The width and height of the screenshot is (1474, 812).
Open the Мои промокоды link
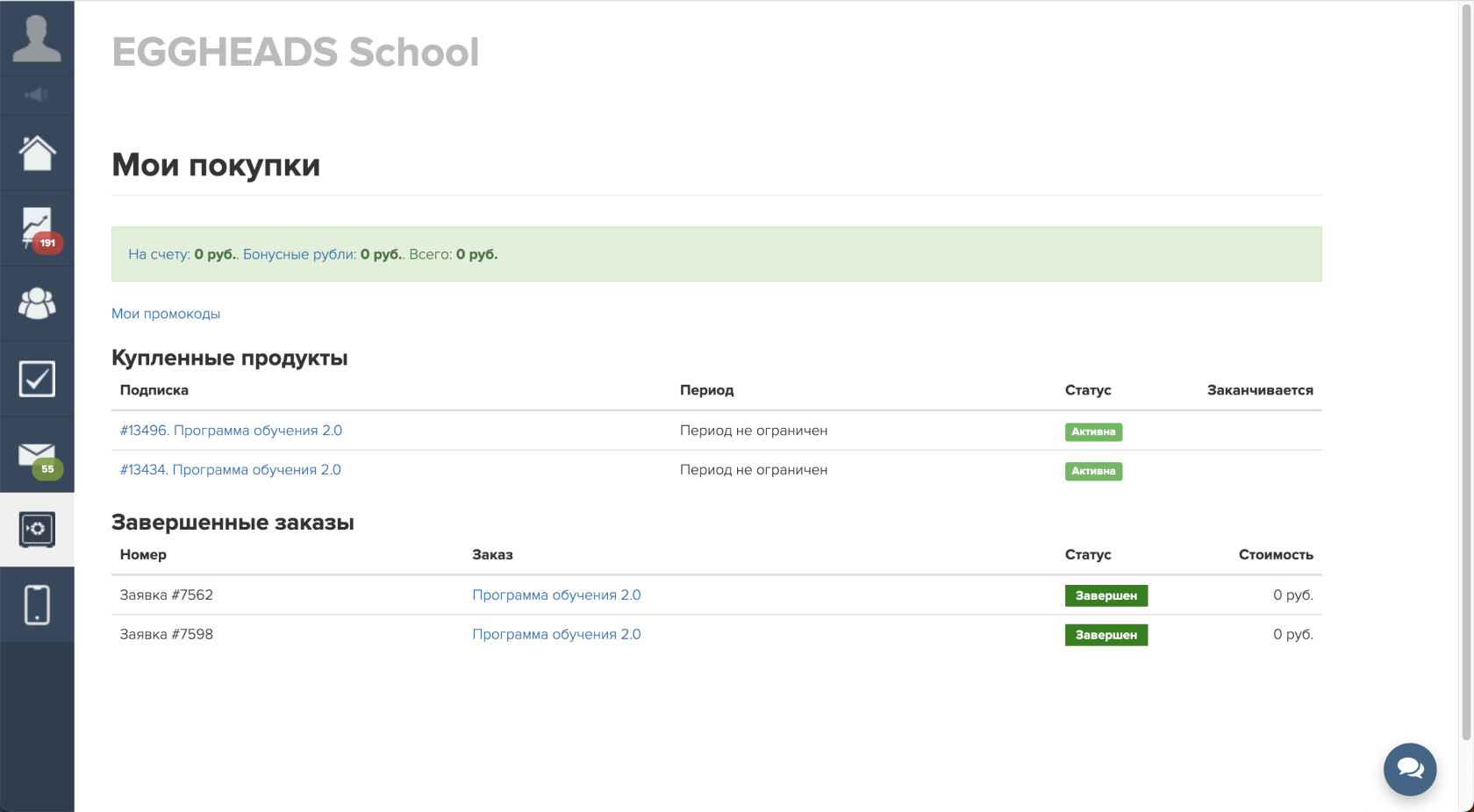(x=166, y=314)
